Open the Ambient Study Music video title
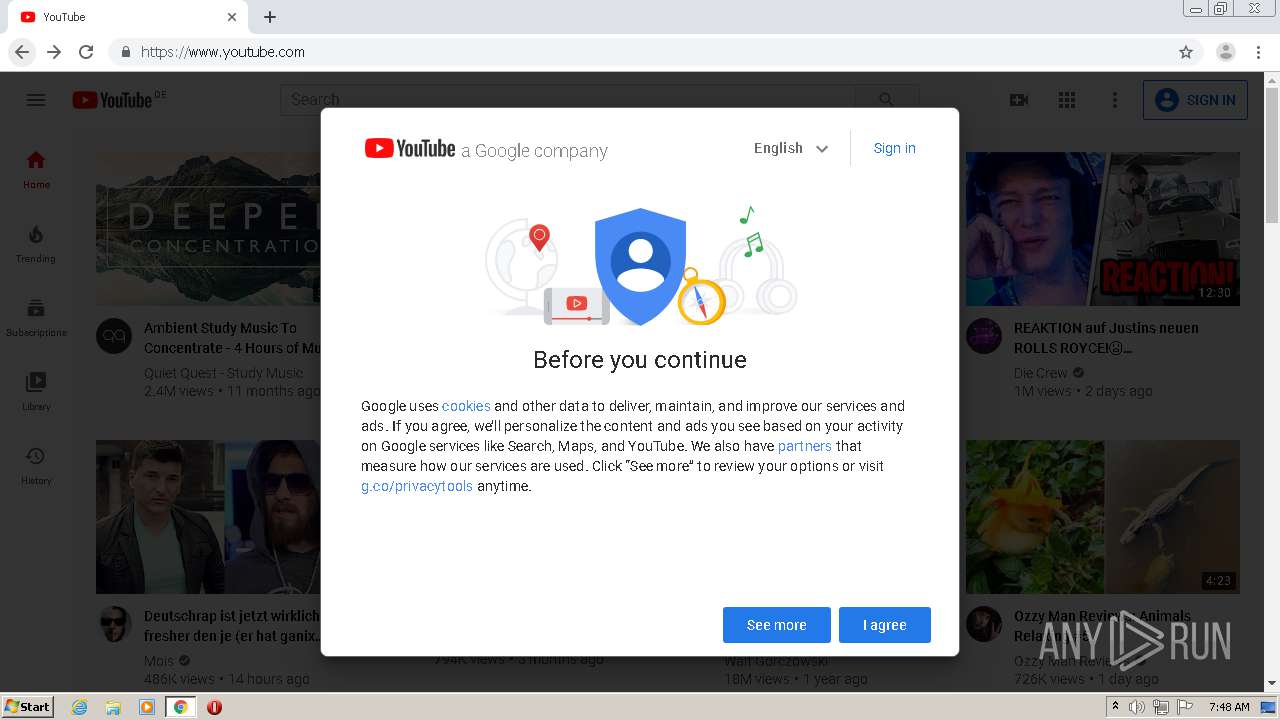 (232, 338)
